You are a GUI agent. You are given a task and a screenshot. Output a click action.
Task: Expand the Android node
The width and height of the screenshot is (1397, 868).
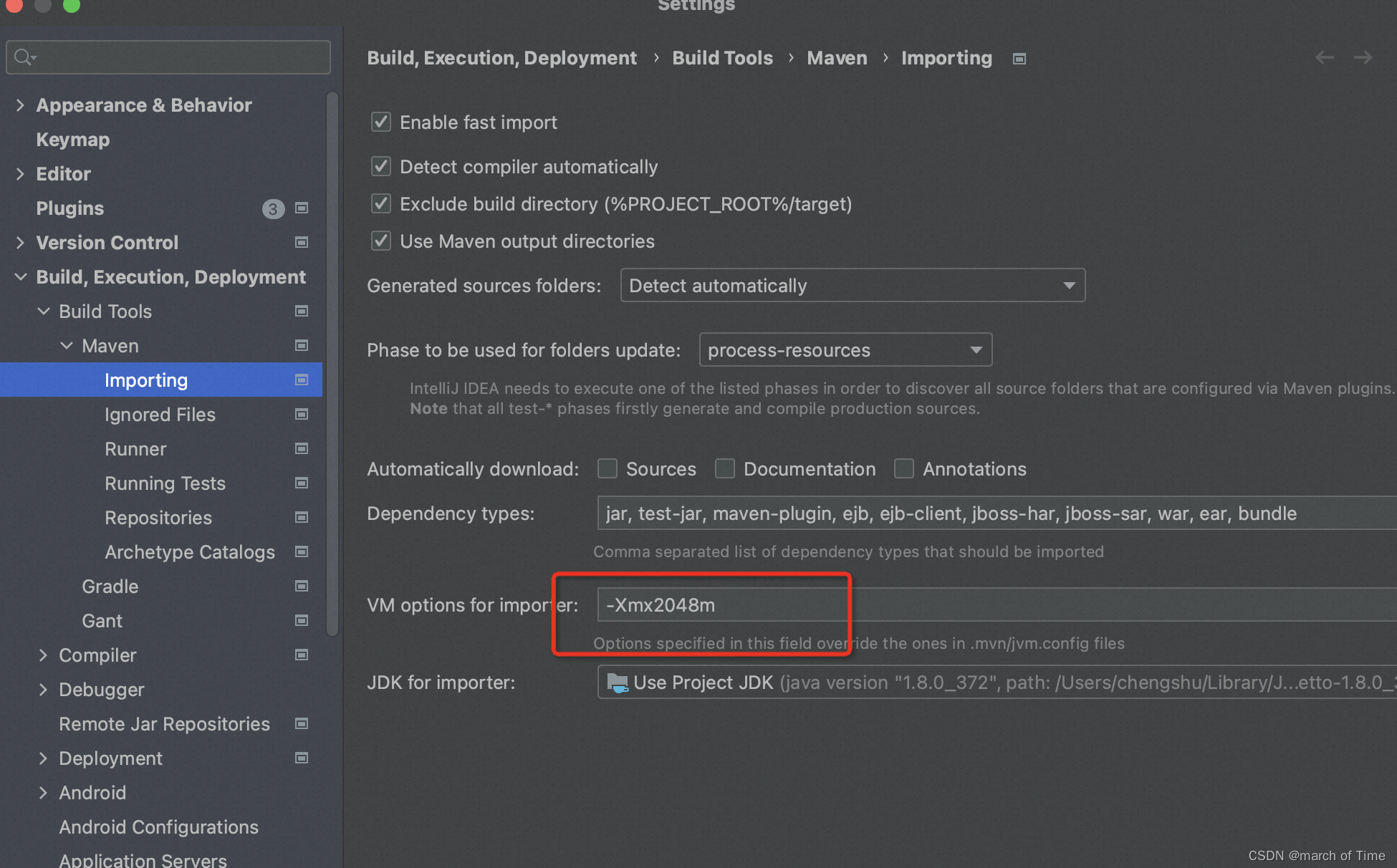point(43,793)
